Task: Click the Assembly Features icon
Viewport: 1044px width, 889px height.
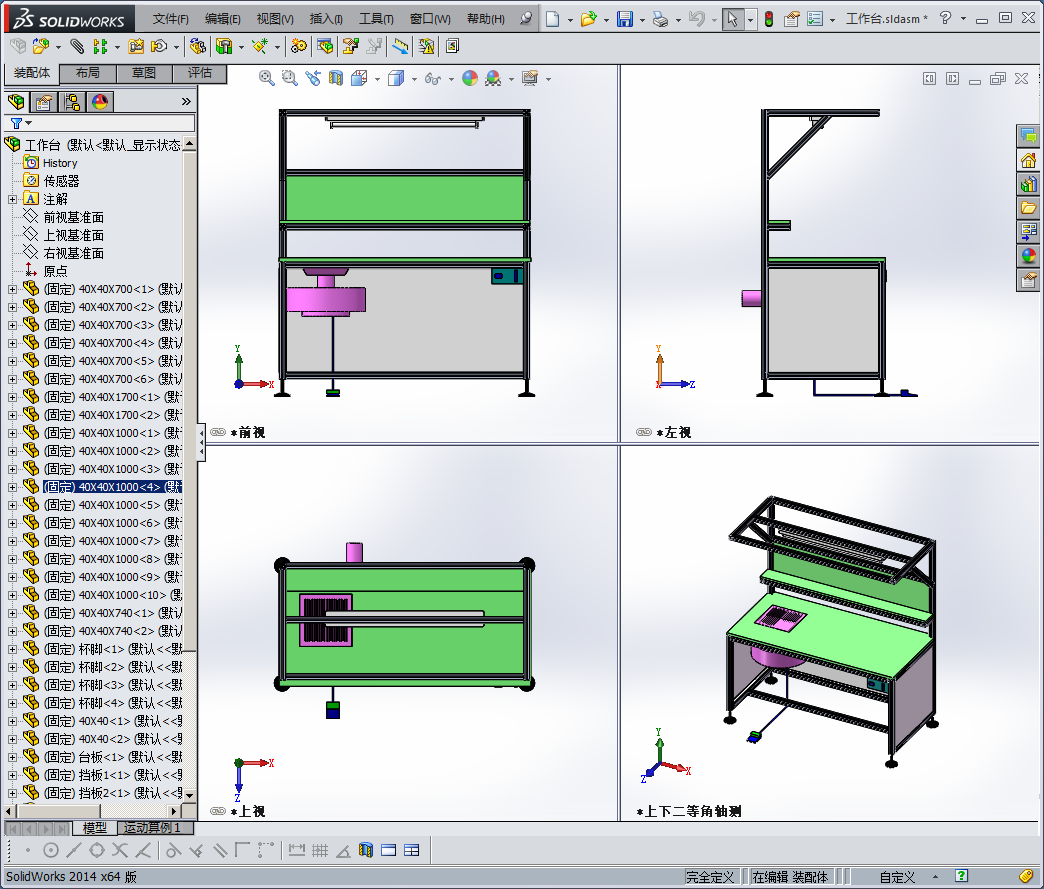Action: click(224, 46)
